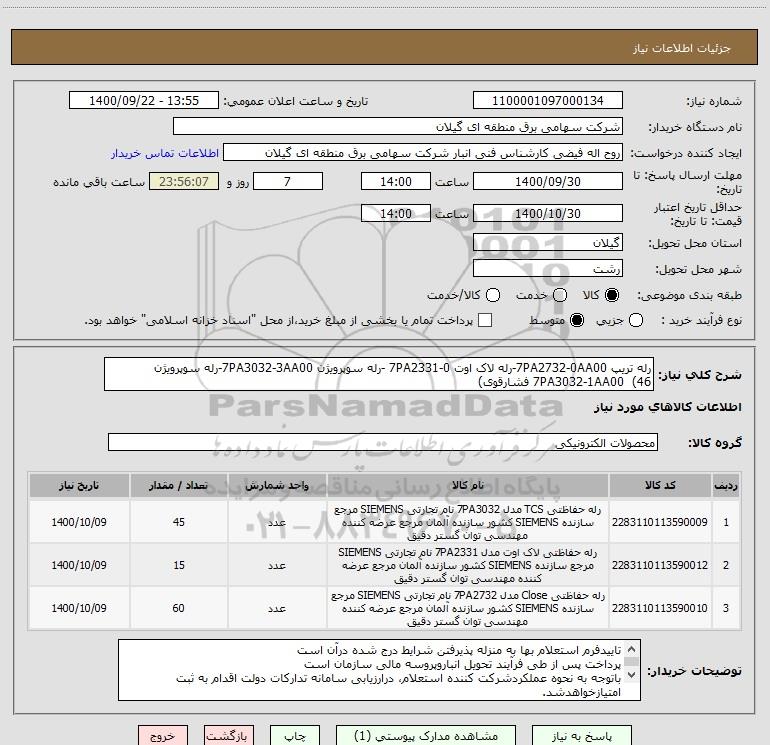This screenshot has width=770, height=745.
Task: Click the price validity date 1400/10/30
Action: (x=548, y=213)
